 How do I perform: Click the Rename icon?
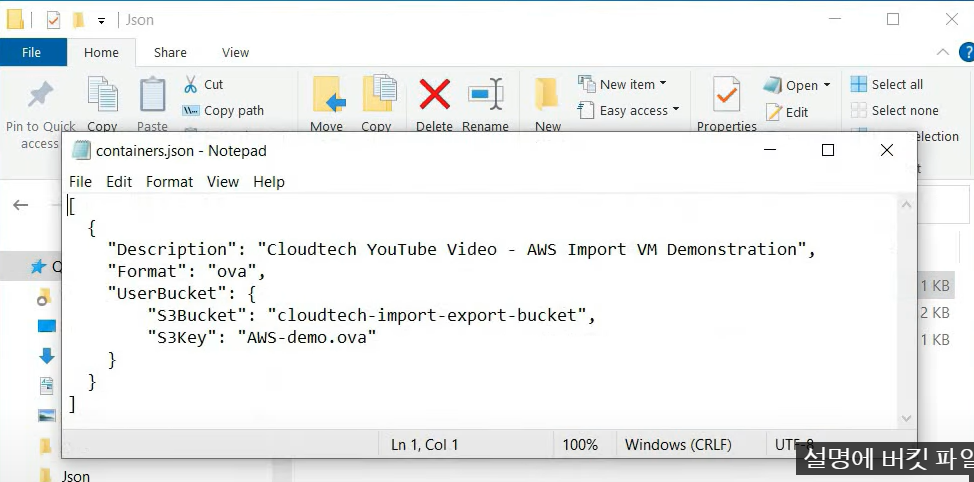[x=486, y=94]
